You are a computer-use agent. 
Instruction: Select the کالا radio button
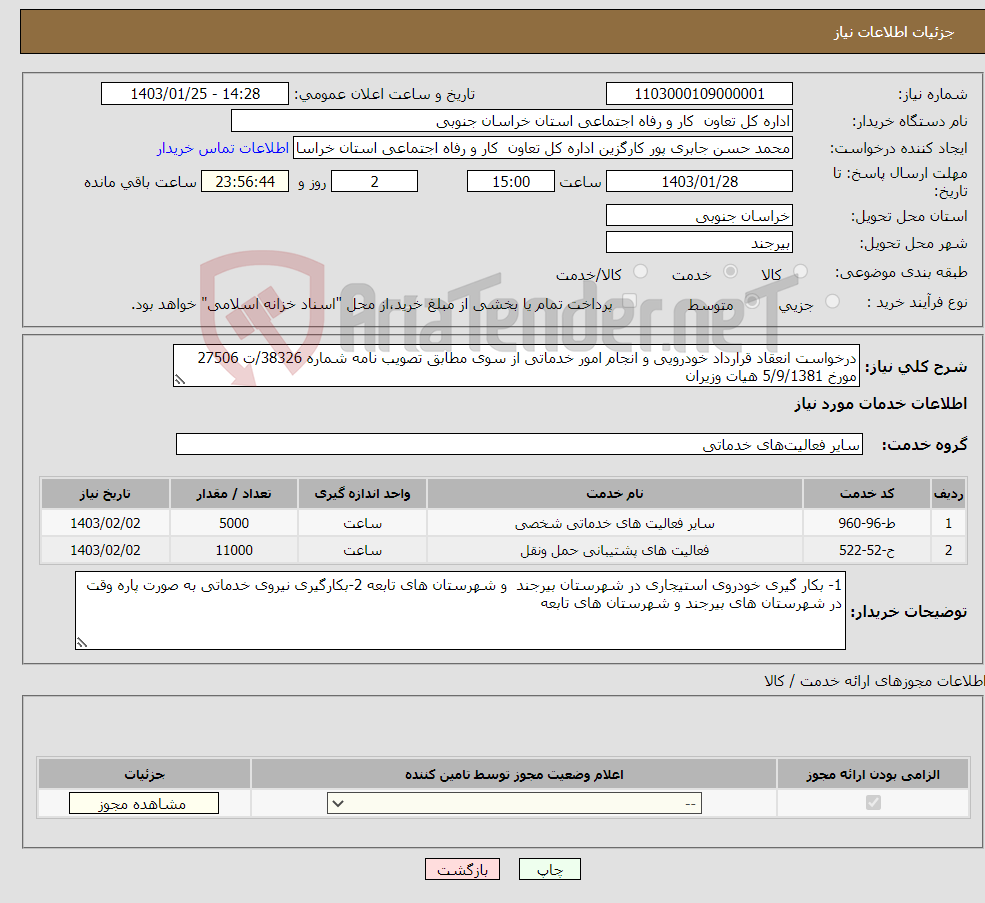coord(800,271)
